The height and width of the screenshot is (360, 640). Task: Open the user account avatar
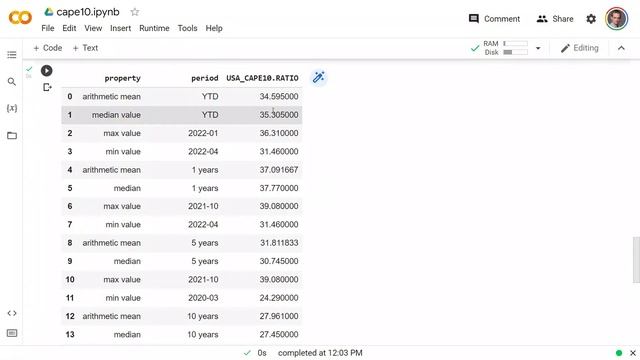coord(616,19)
